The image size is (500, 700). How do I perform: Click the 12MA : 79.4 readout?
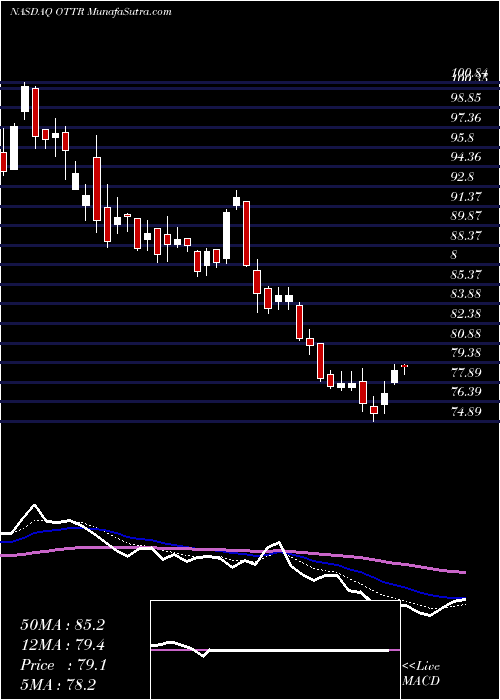(62, 645)
